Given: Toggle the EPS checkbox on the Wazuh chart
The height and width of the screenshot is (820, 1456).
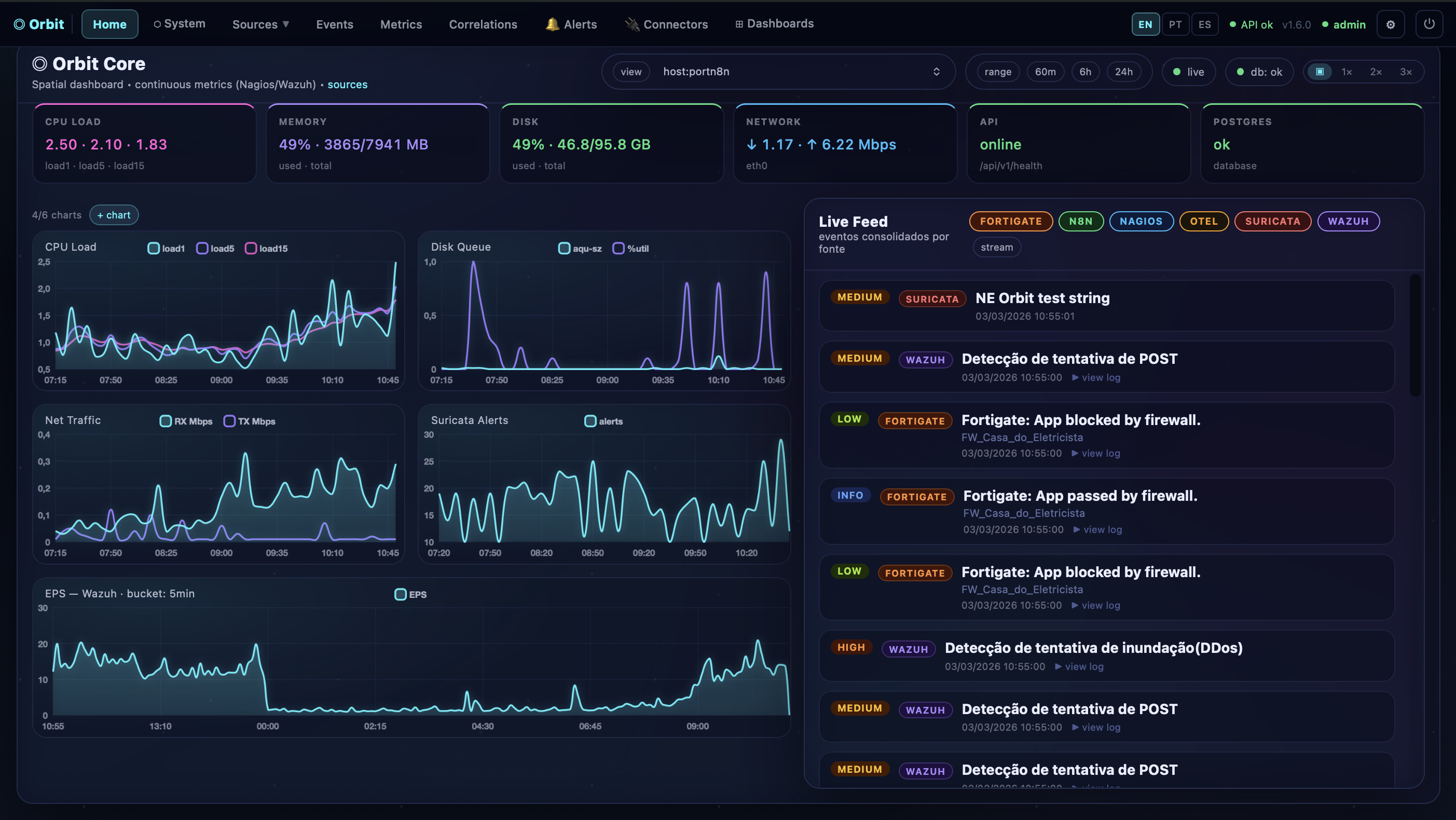Looking at the screenshot, I should [401, 594].
